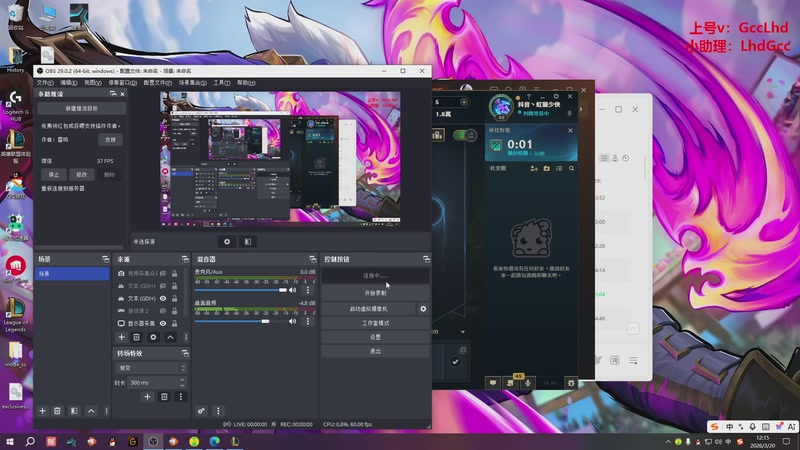
Task: Click the 新建推流目标 button
Action: point(82,108)
